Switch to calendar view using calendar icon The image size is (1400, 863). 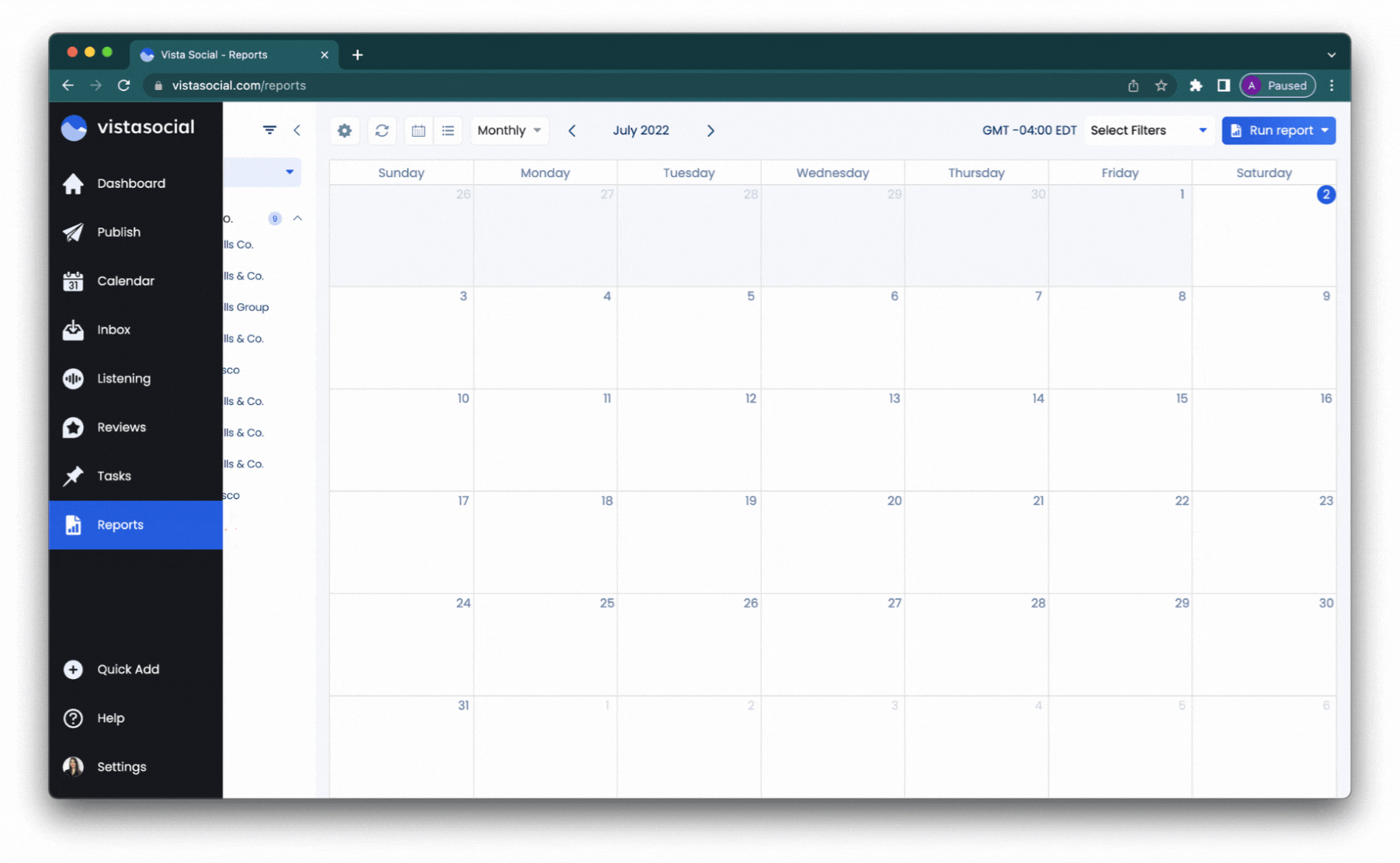(x=419, y=130)
